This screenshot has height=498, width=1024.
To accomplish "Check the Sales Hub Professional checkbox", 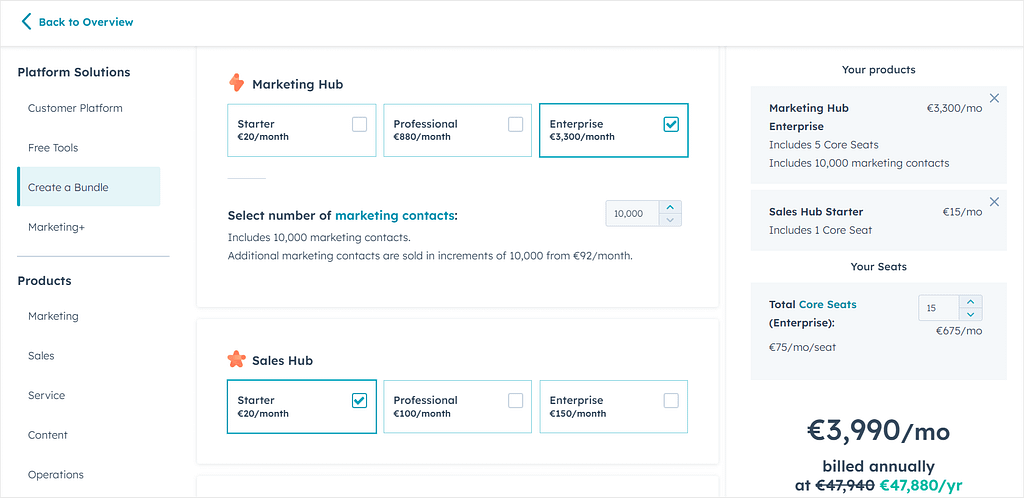I will (x=515, y=401).
